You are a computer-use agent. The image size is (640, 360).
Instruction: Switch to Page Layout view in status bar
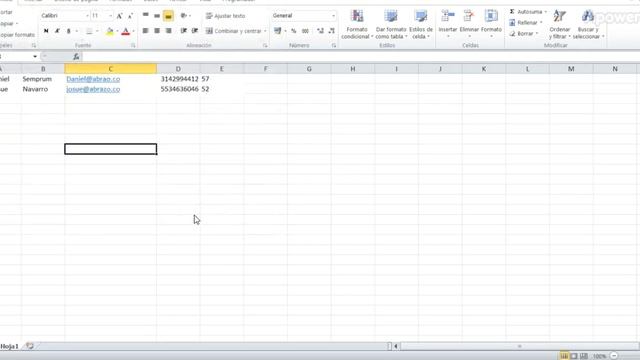(x=574, y=356)
